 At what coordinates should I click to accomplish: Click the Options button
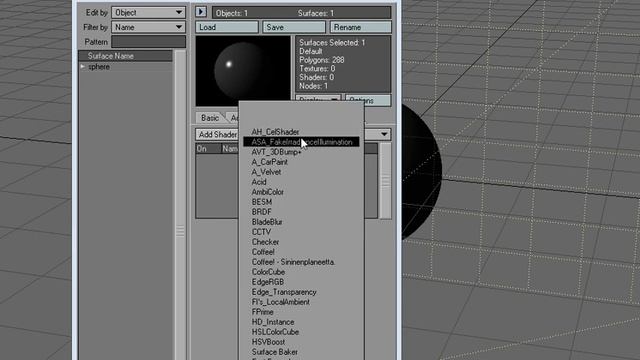tap(367, 100)
